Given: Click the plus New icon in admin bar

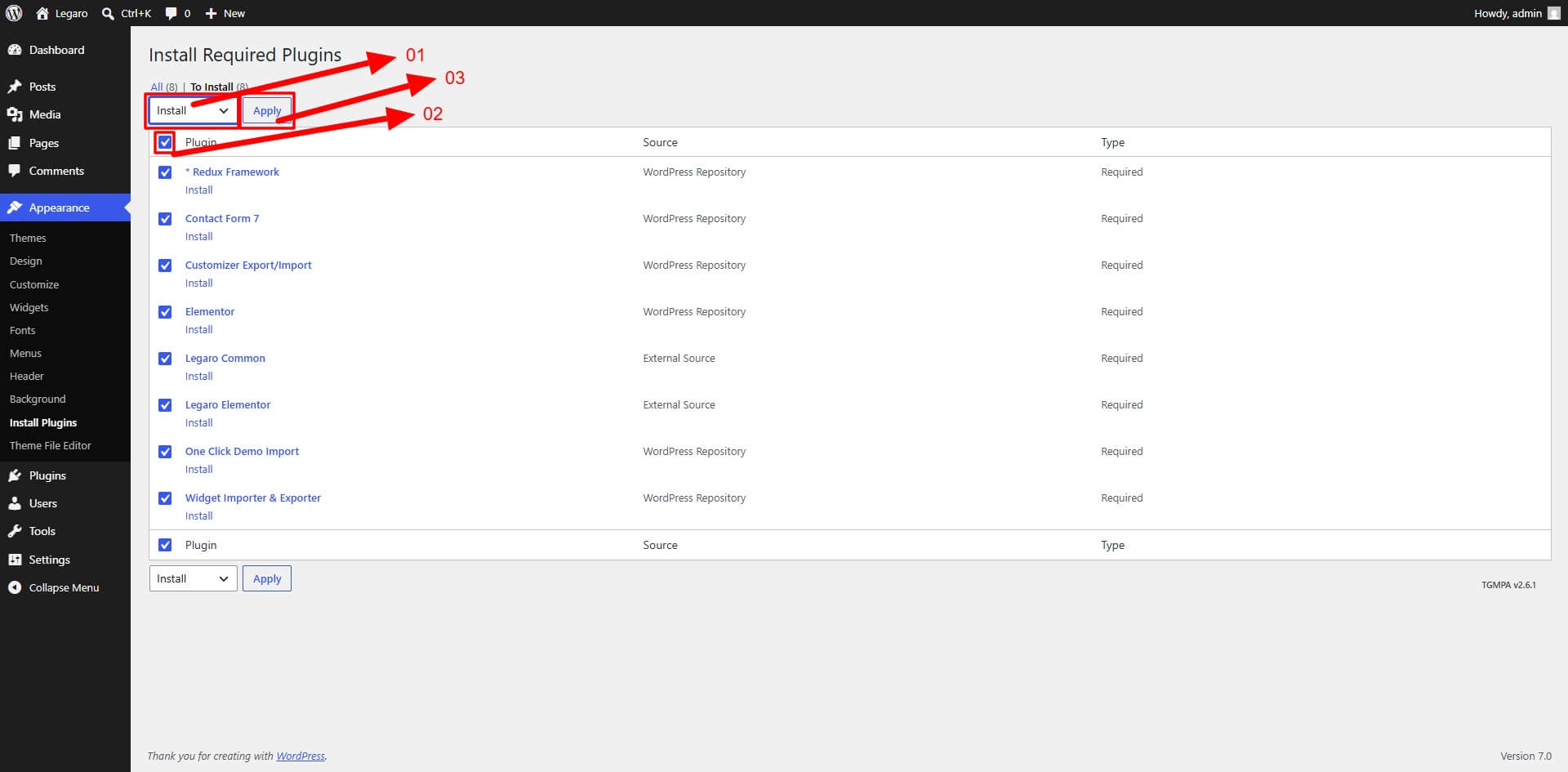Looking at the screenshot, I should [x=211, y=13].
